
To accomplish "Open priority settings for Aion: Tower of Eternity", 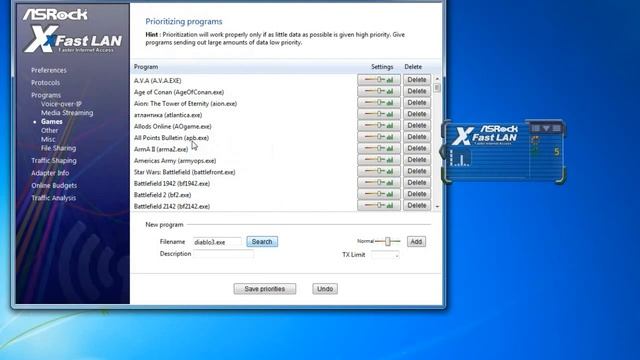I will point(379,102).
